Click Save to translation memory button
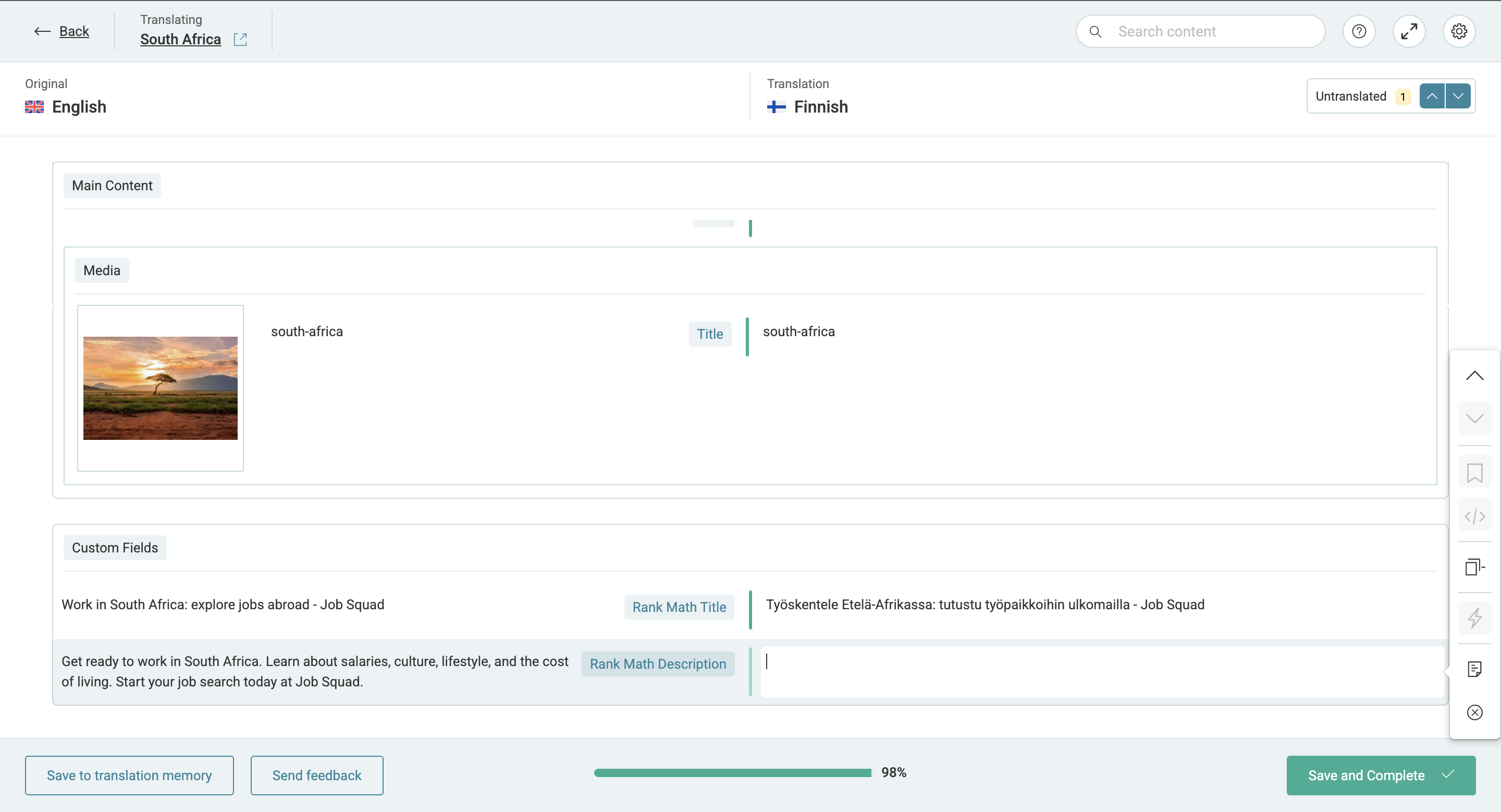 pos(129,776)
